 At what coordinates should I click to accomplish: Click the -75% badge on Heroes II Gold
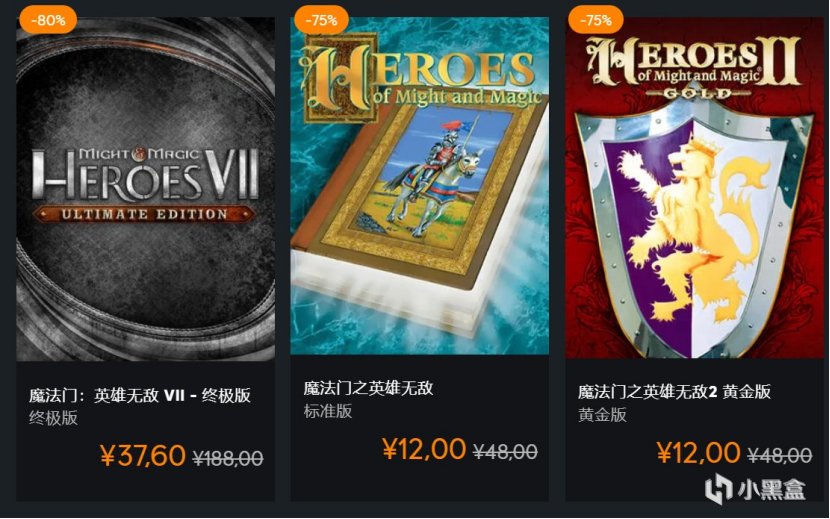pyautogui.click(x=596, y=20)
